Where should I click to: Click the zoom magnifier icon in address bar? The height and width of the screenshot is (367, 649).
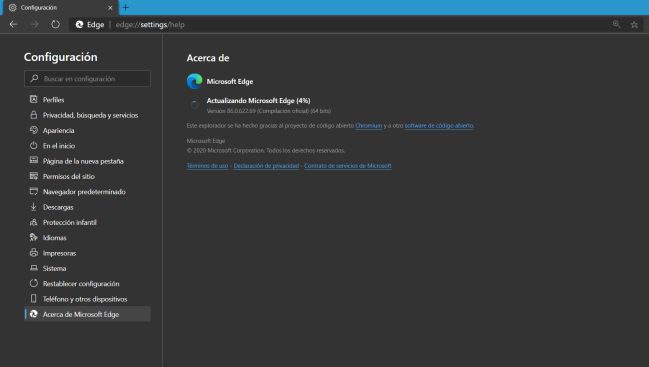coord(616,24)
